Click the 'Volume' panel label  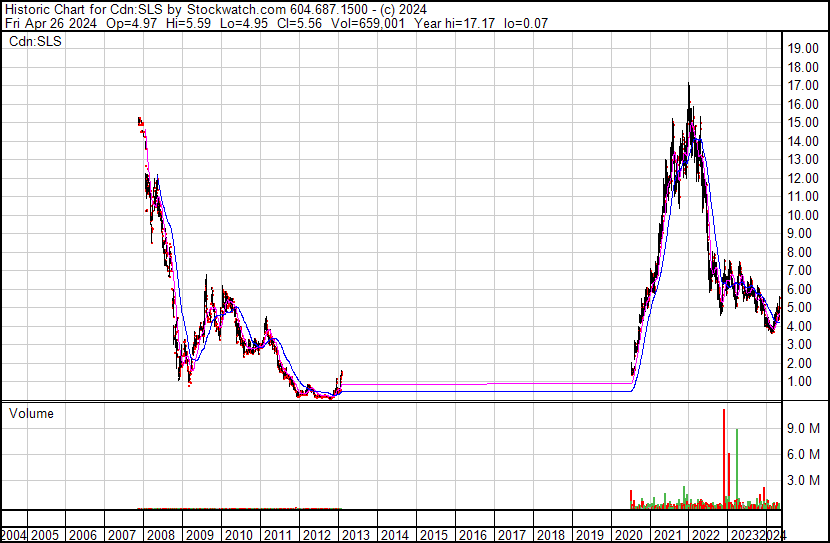(x=31, y=413)
